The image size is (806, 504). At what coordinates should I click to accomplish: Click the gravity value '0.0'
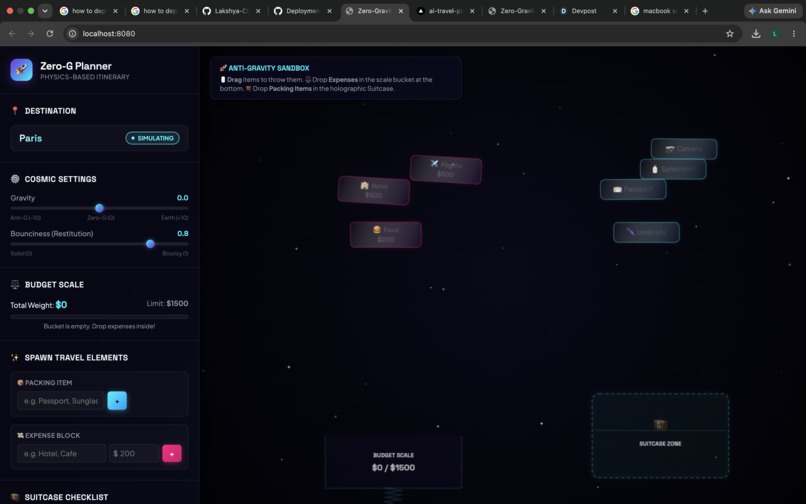click(x=182, y=197)
